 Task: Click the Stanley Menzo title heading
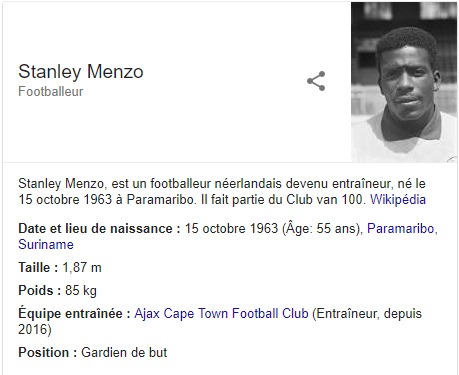point(81,71)
